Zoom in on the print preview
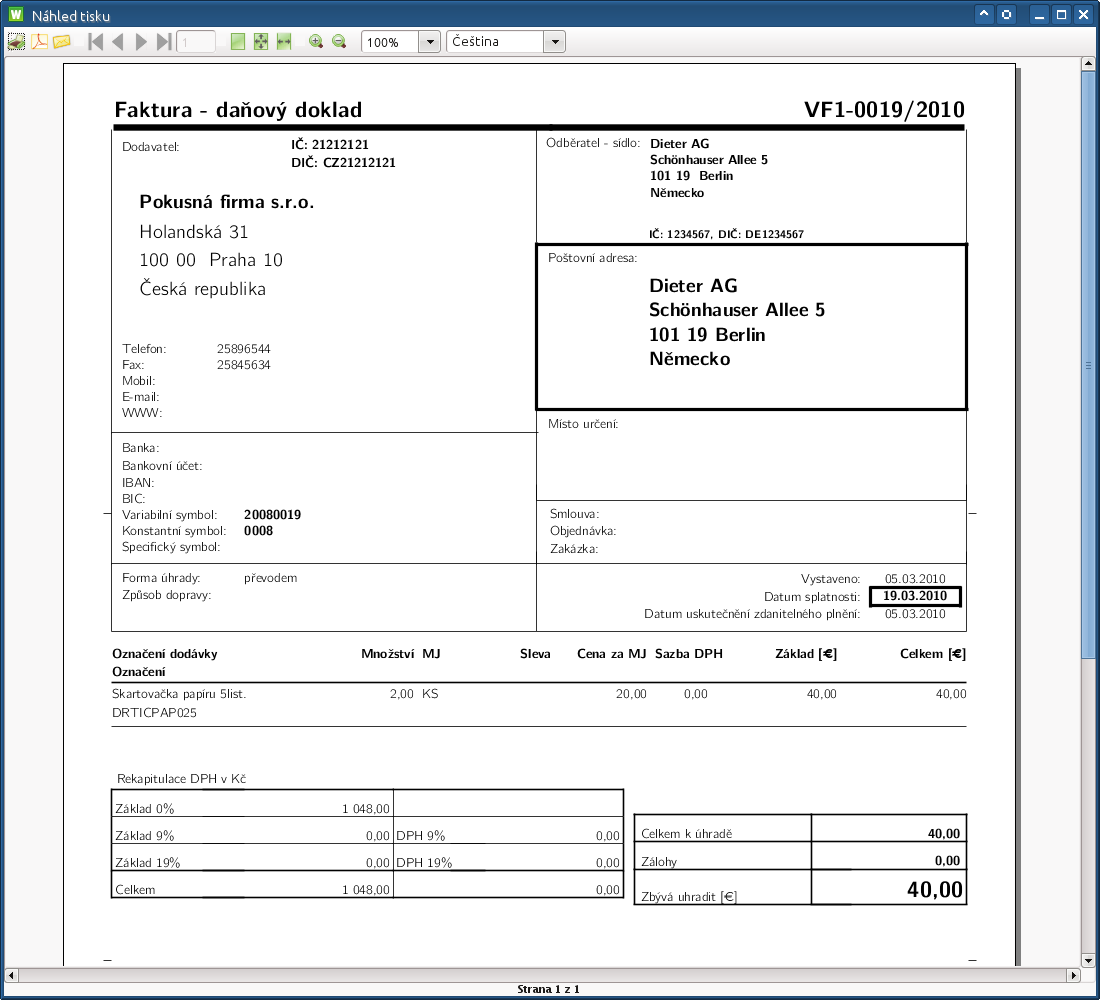The width and height of the screenshot is (1100, 1000). pos(316,42)
